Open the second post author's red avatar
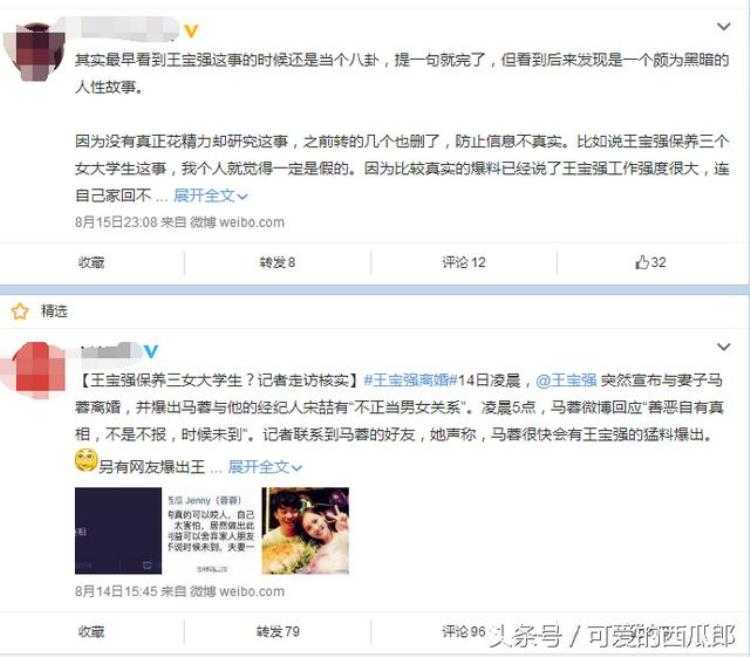The width and height of the screenshot is (750, 657). tap(34, 370)
